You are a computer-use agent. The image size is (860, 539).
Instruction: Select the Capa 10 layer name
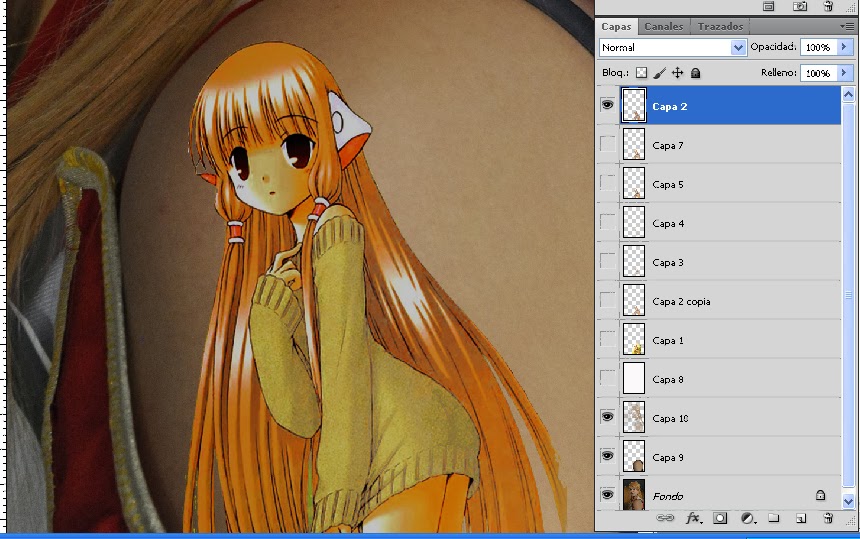coord(670,418)
